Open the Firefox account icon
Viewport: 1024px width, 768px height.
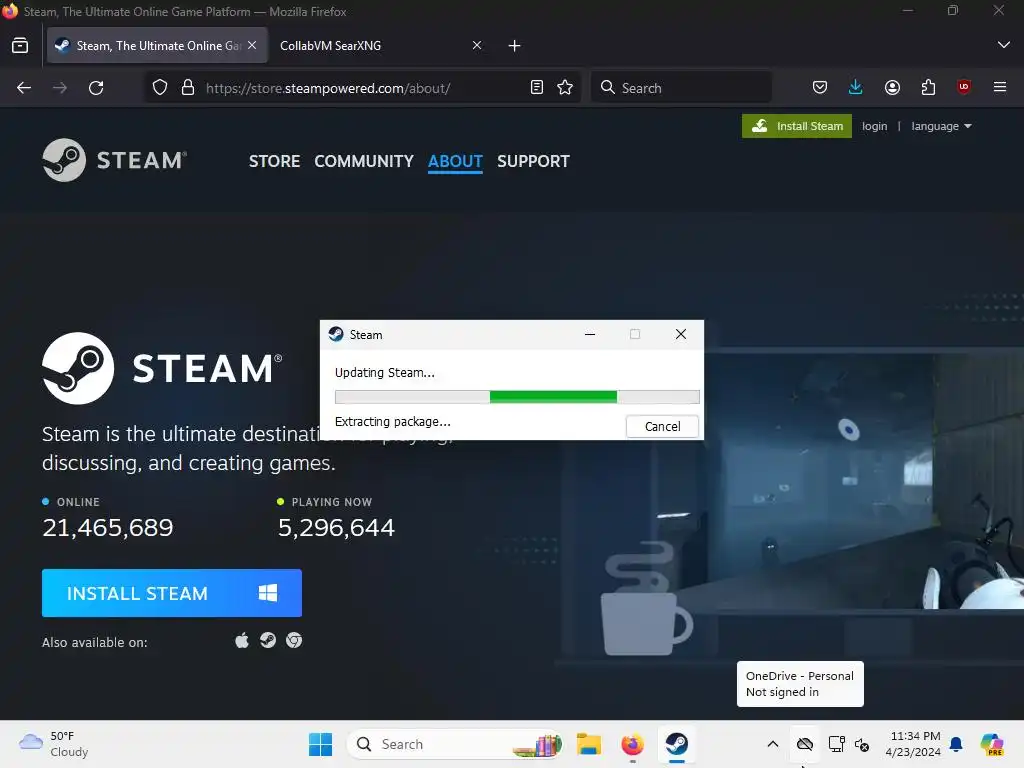892,88
